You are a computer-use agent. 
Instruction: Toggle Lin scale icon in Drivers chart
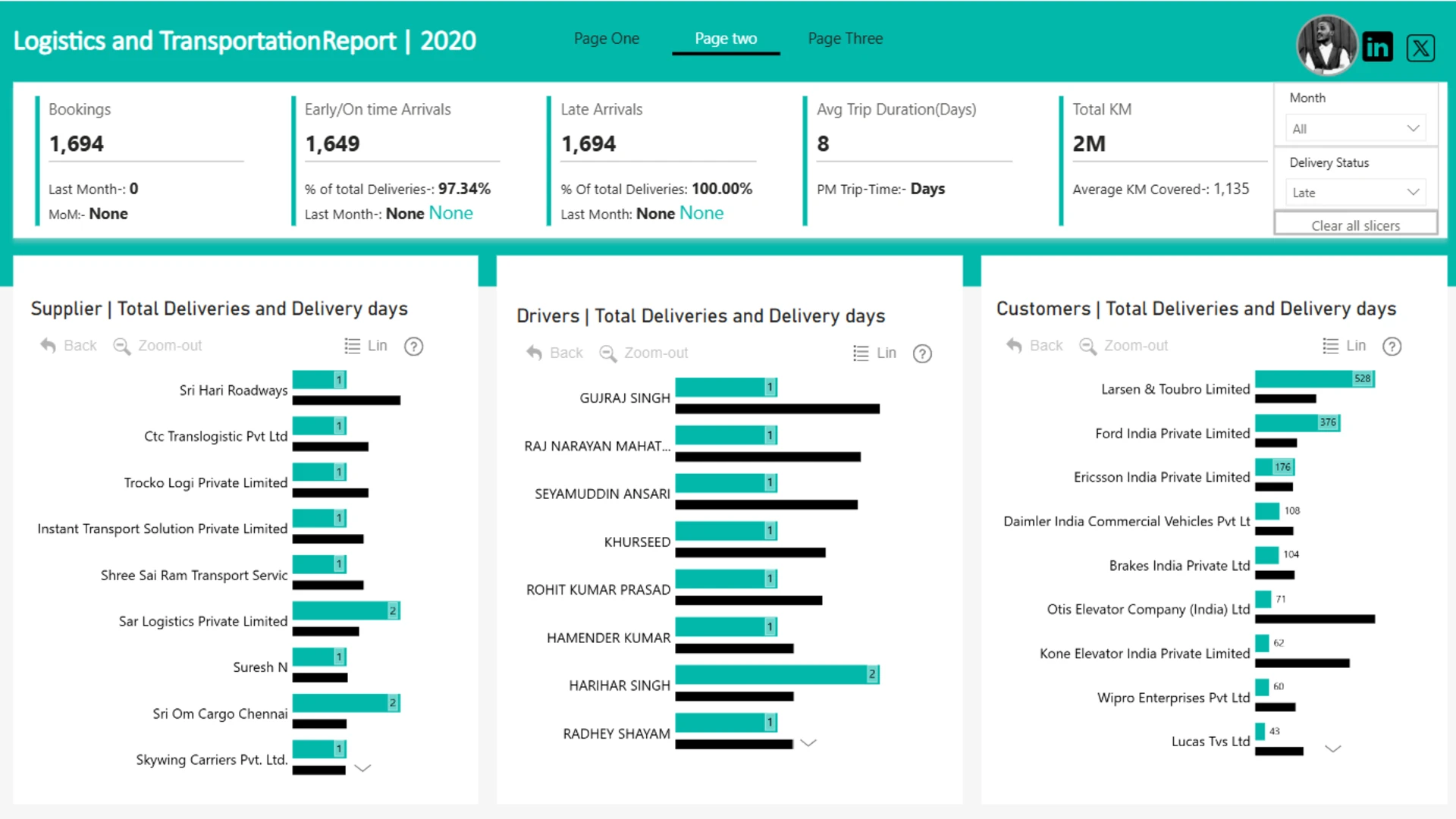pos(861,353)
